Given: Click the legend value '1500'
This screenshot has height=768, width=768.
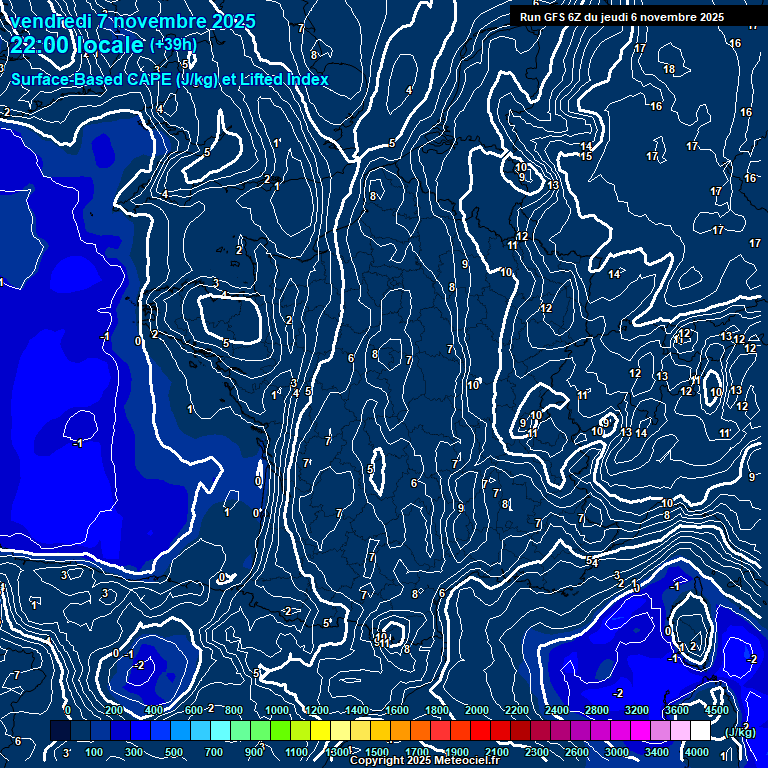Looking at the screenshot, I should pos(377,752).
